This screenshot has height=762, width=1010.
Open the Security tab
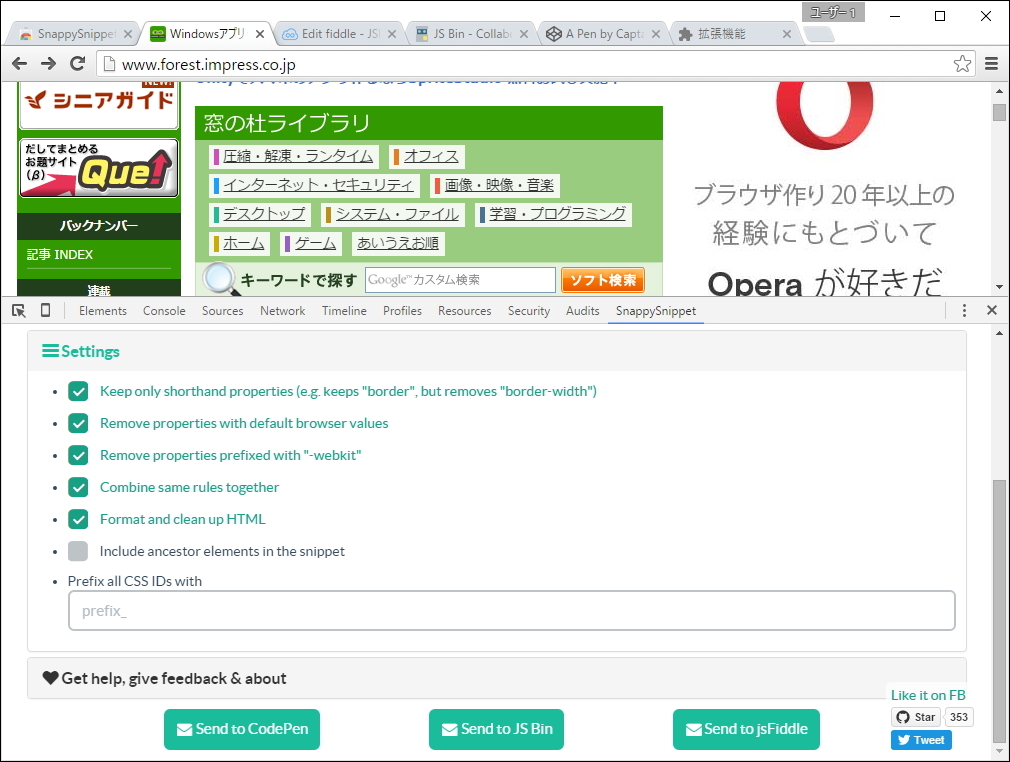point(529,310)
